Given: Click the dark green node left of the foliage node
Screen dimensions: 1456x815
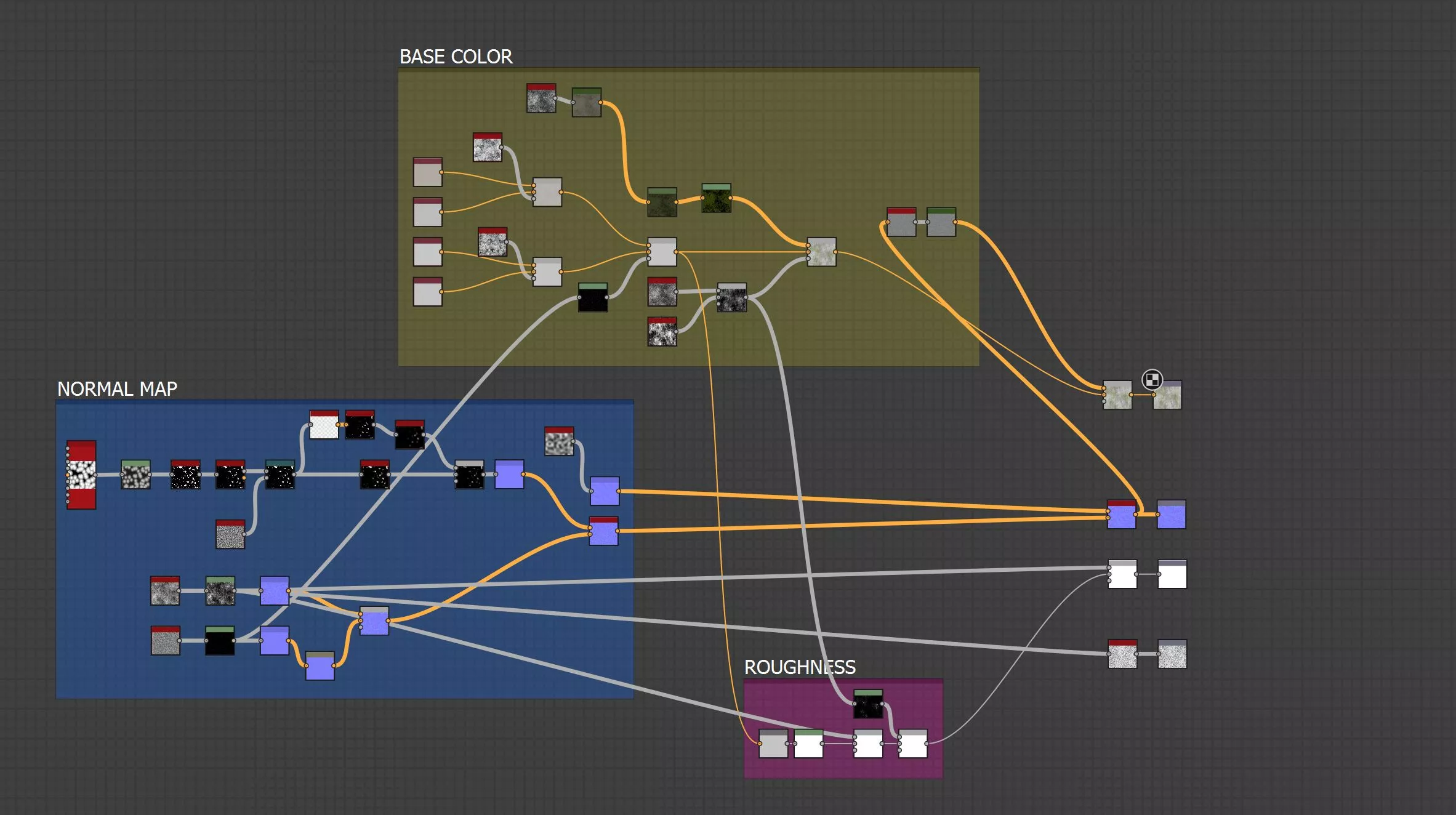Looking at the screenshot, I should 662,203.
